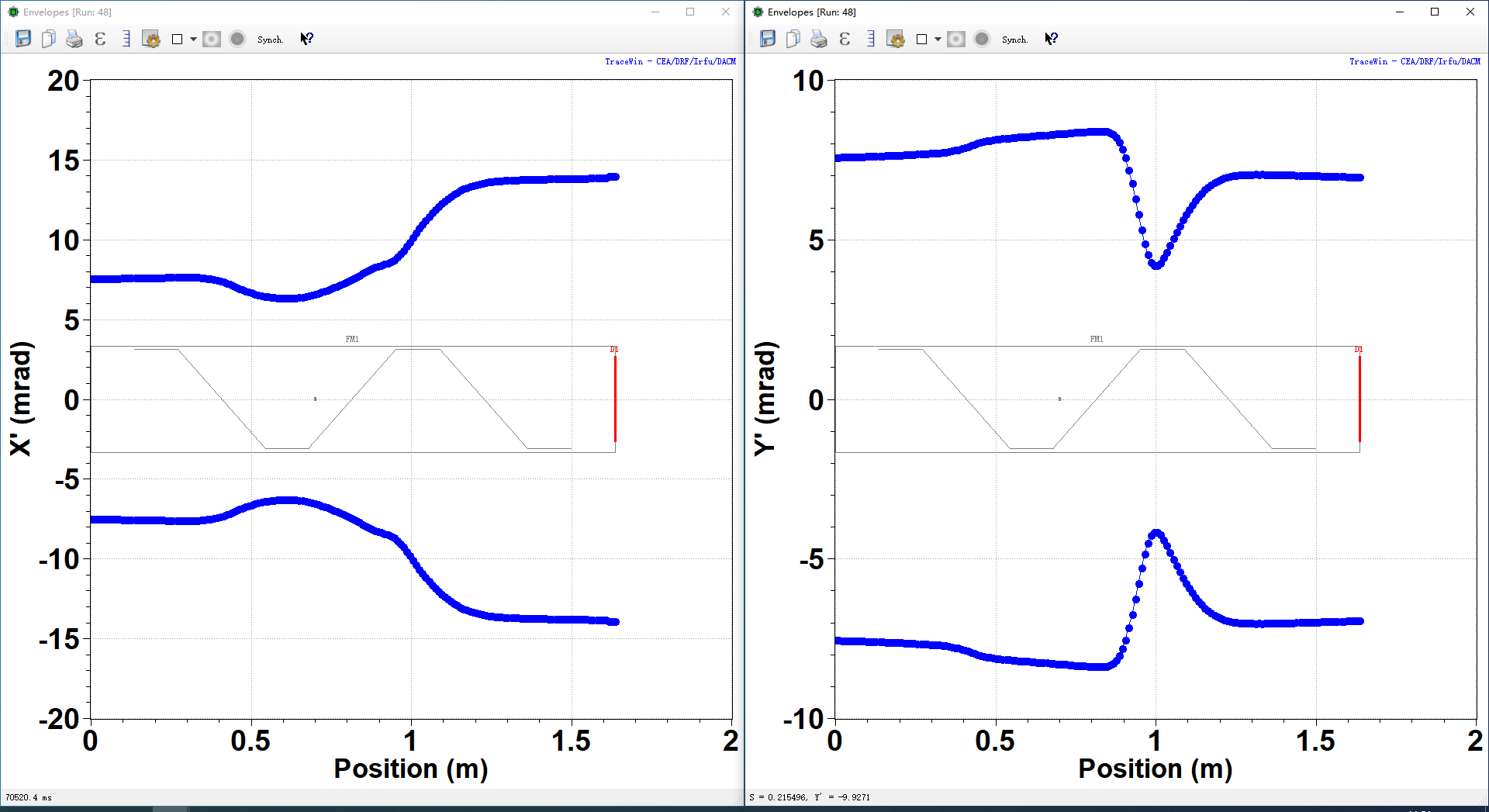Click red D1 marker in left plot

[615, 398]
